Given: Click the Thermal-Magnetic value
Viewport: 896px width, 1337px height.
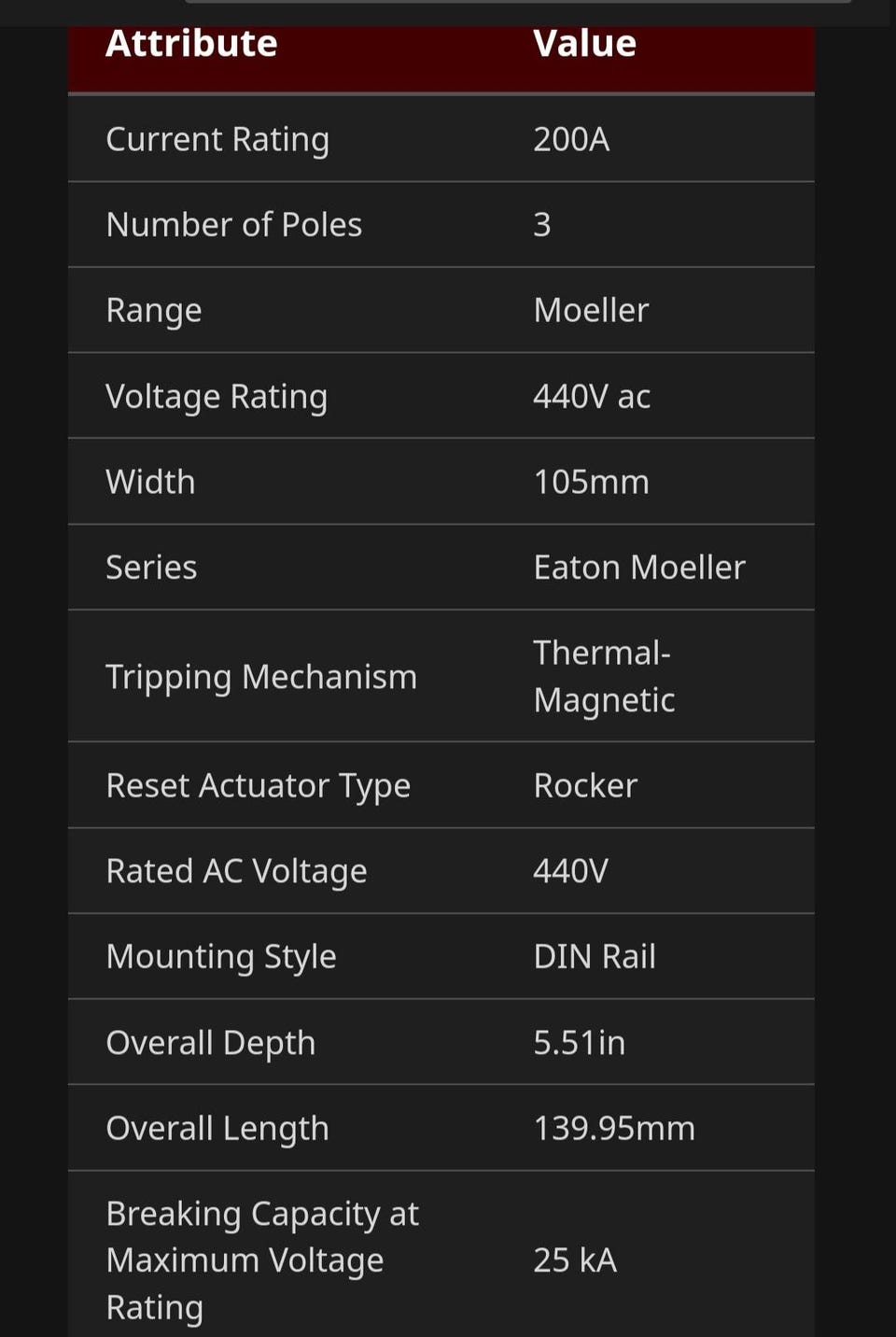Looking at the screenshot, I should tap(604, 677).
